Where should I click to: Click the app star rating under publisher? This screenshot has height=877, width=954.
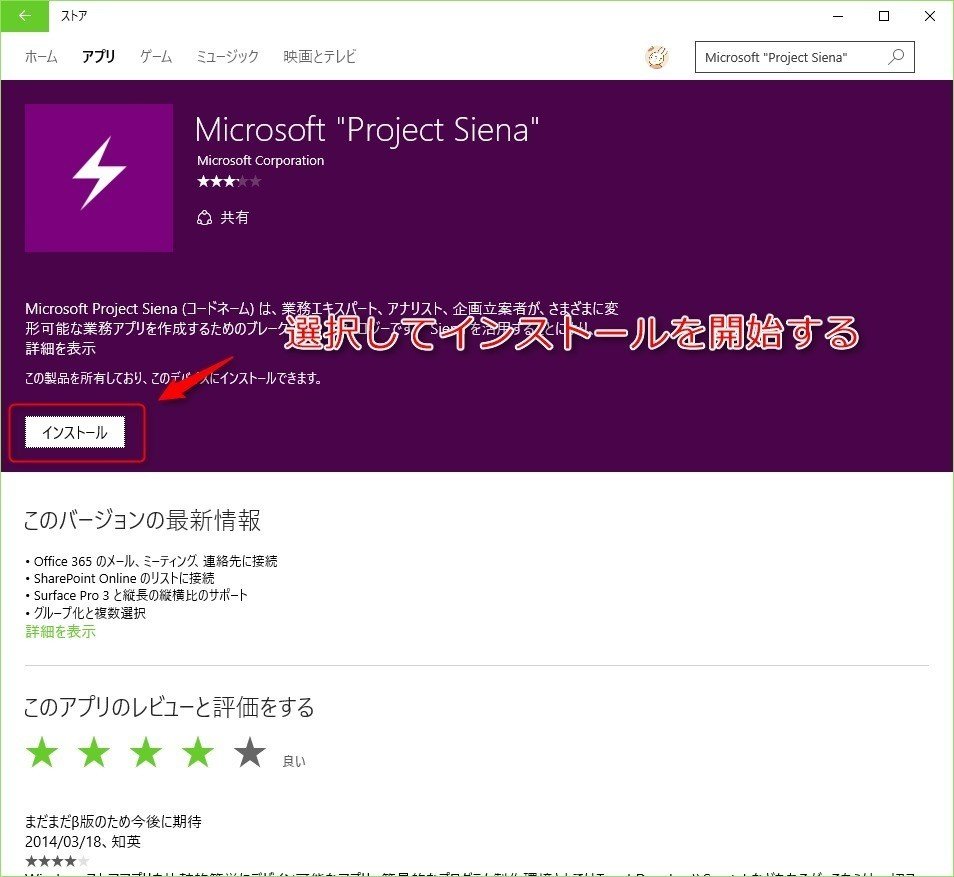[229, 181]
